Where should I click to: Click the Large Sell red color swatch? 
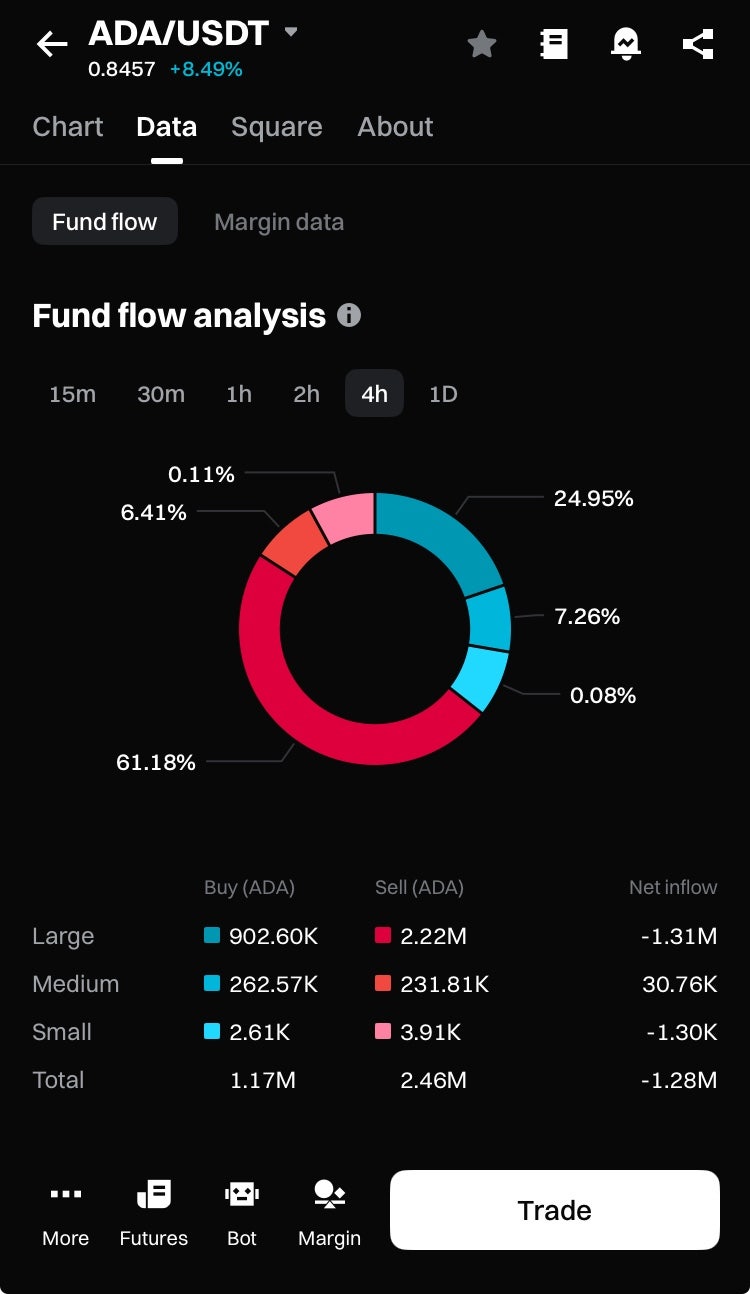coord(383,936)
